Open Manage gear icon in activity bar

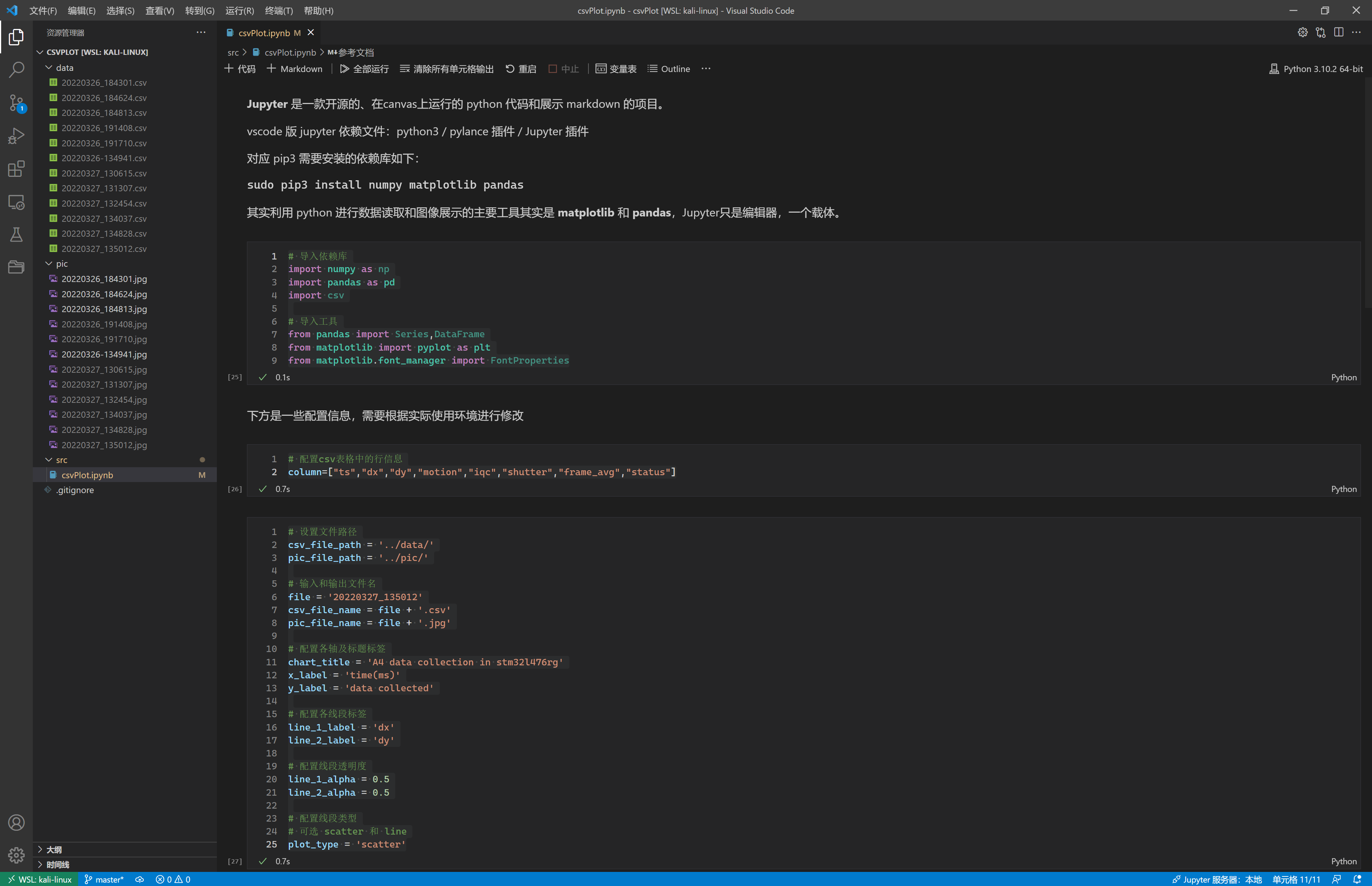pos(16,856)
